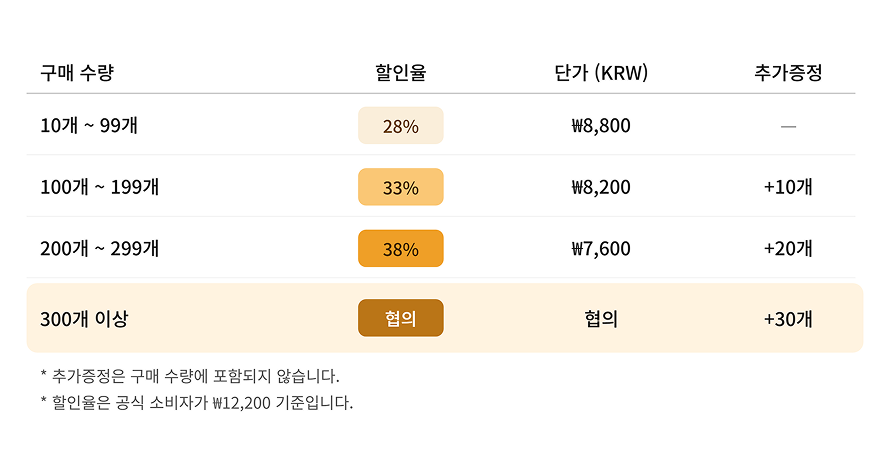Click the 추가증정 column header

coord(788,72)
